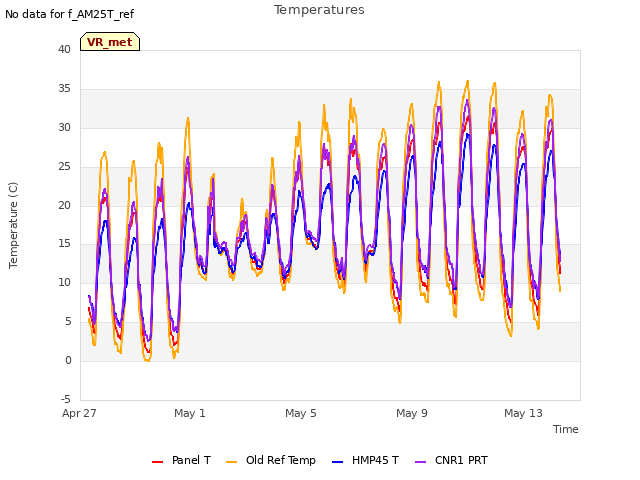The height and width of the screenshot is (480, 640).
Task: Click the 5 y-axis tick label
Action: click(x=68, y=322)
